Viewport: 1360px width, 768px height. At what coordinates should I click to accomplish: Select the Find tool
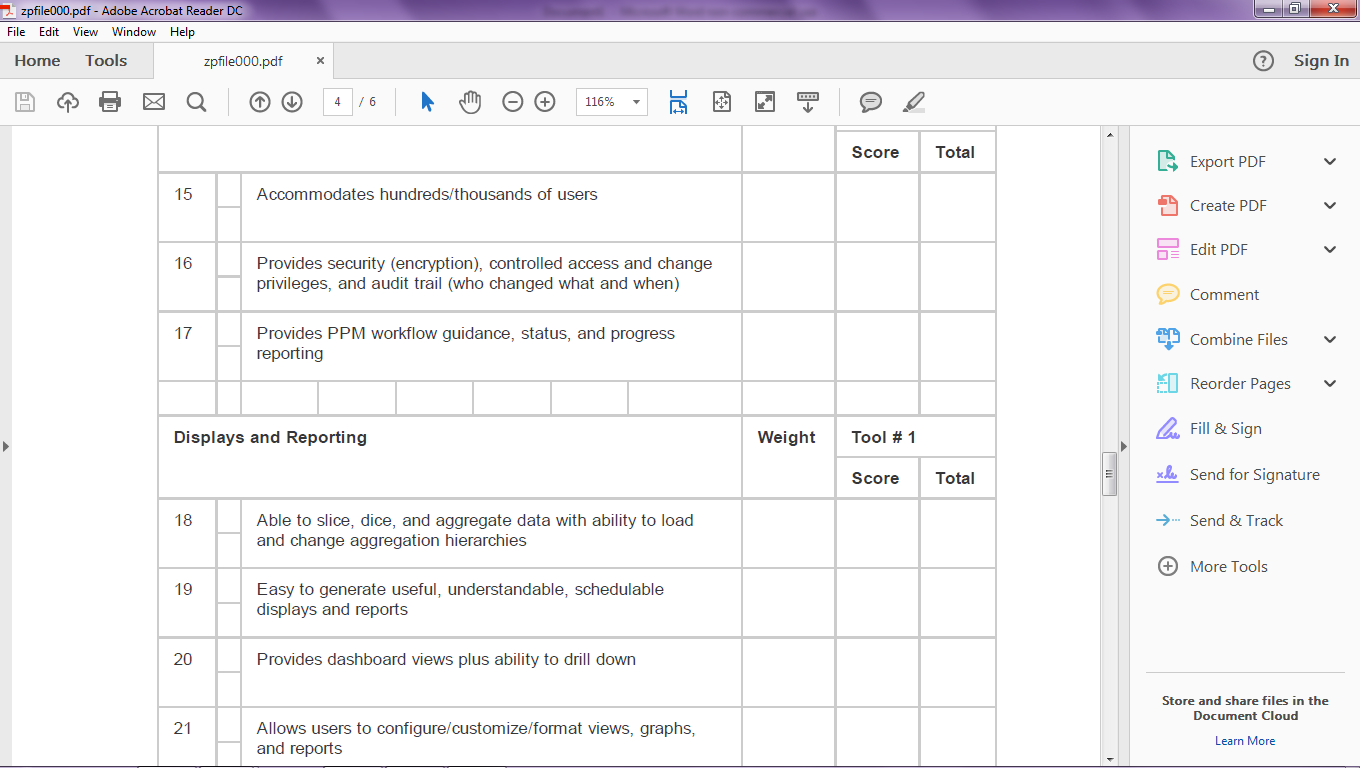click(x=196, y=101)
